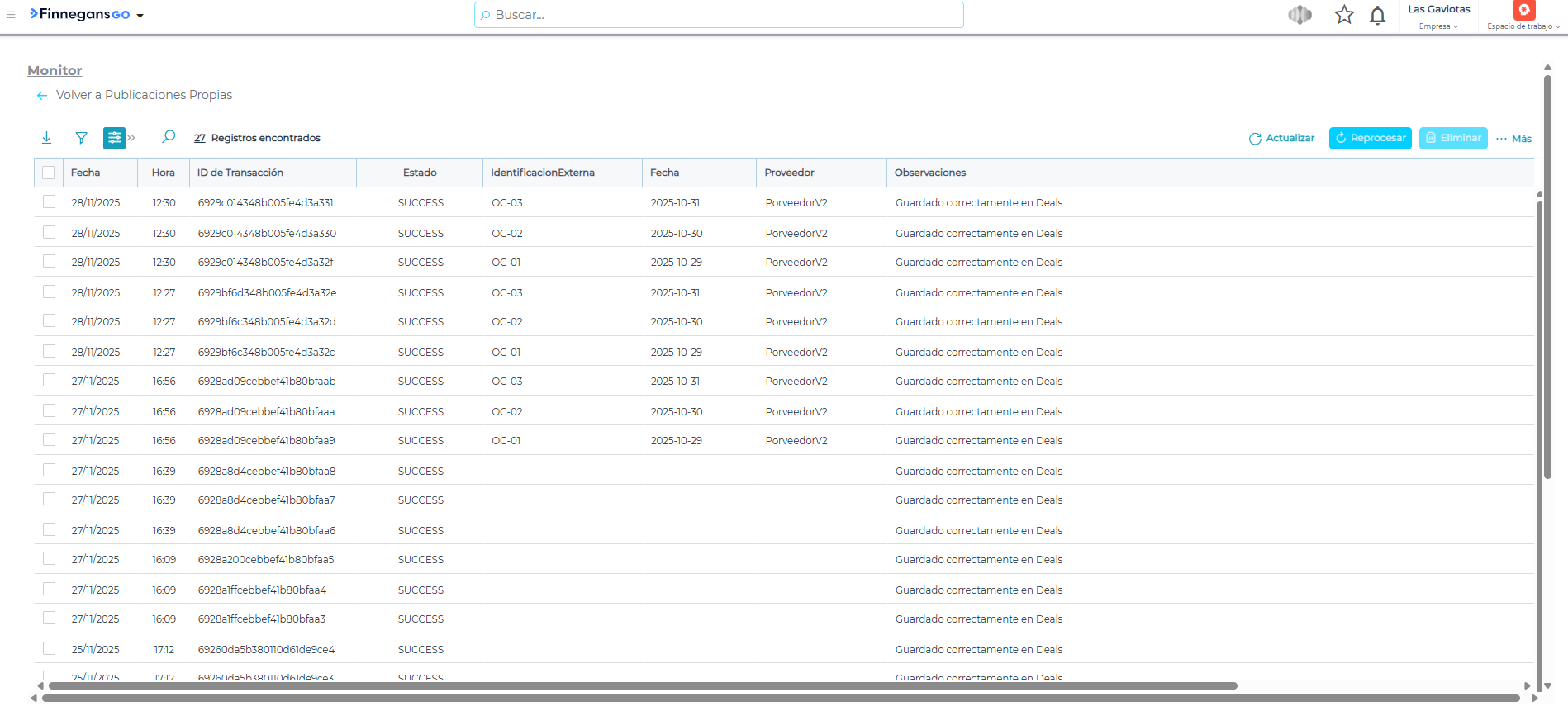The height and width of the screenshot is (711, 1568).
Task: Click the favorites star icon
Action: click(x=1344, y=15)
